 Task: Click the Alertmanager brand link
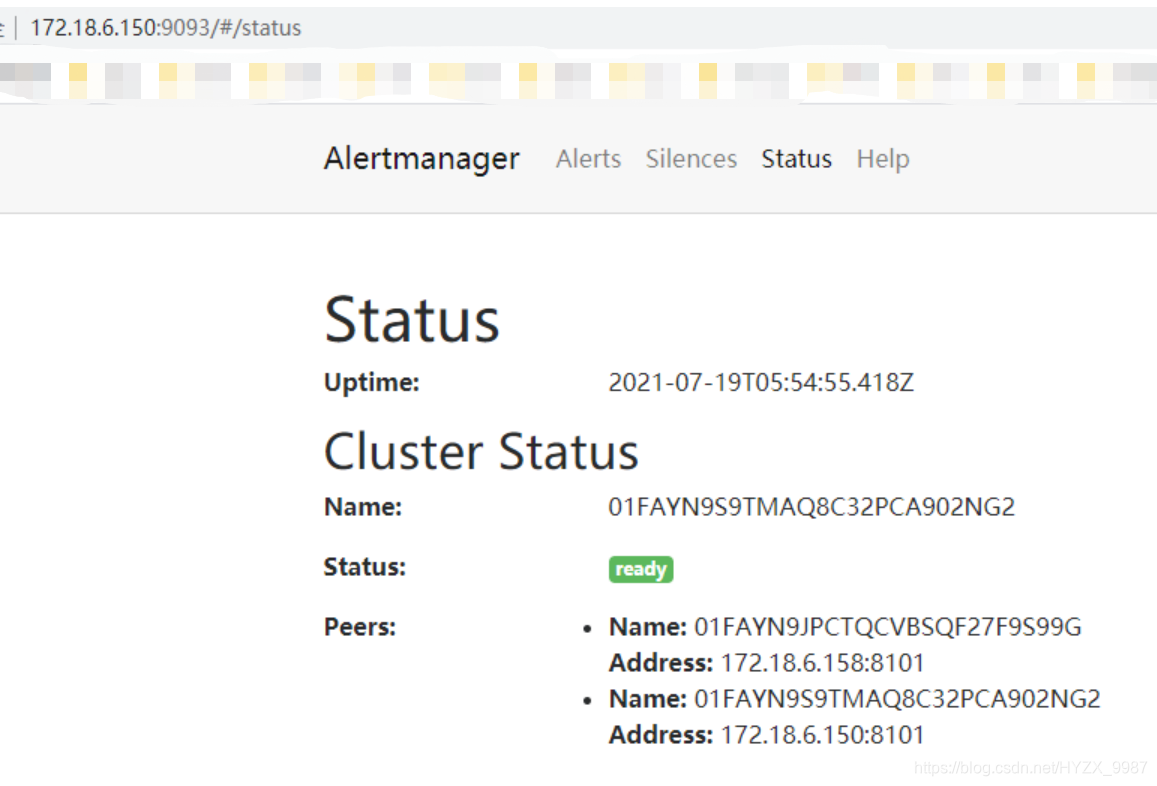tap(421, 158)
